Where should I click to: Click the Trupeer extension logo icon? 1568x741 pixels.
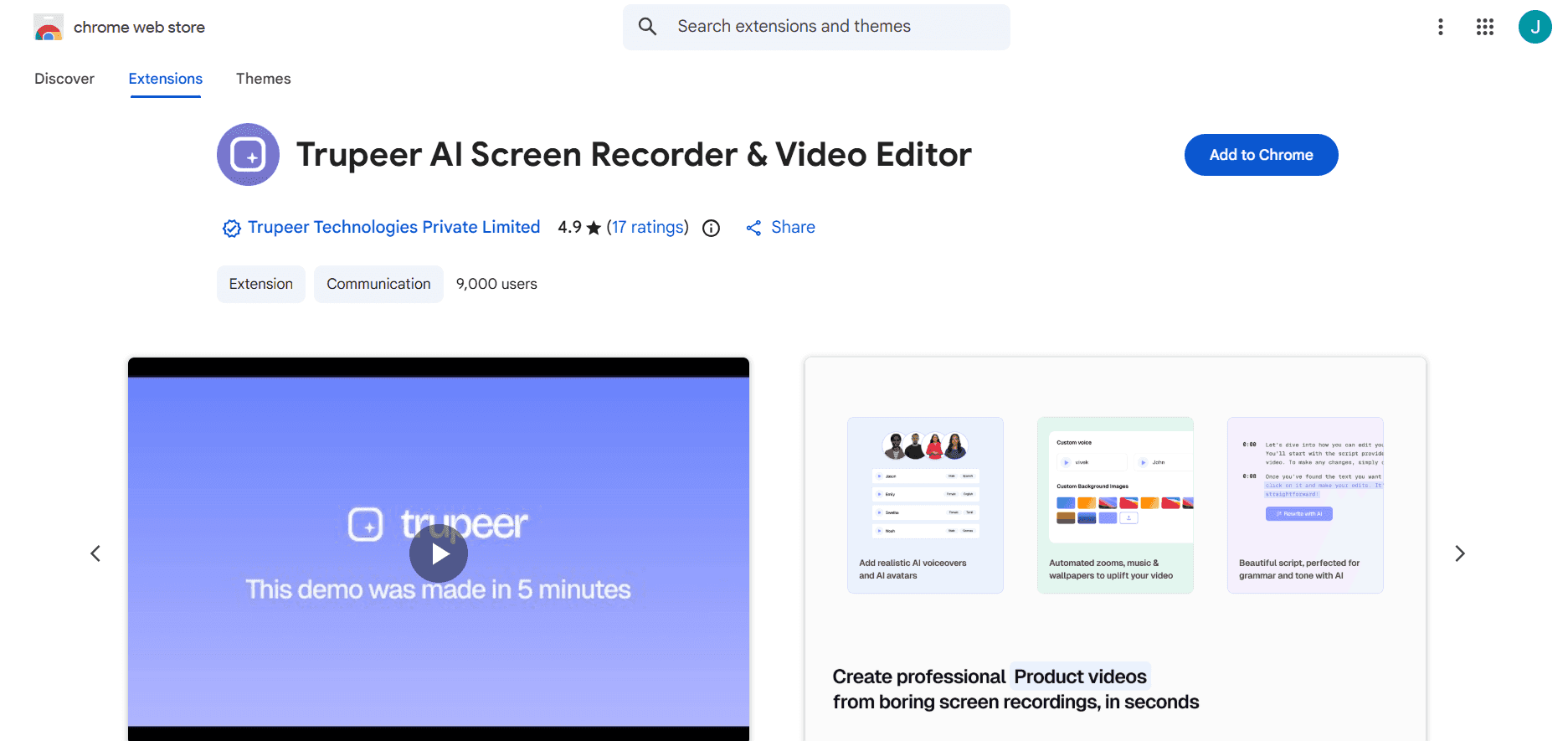click(248, 155)
